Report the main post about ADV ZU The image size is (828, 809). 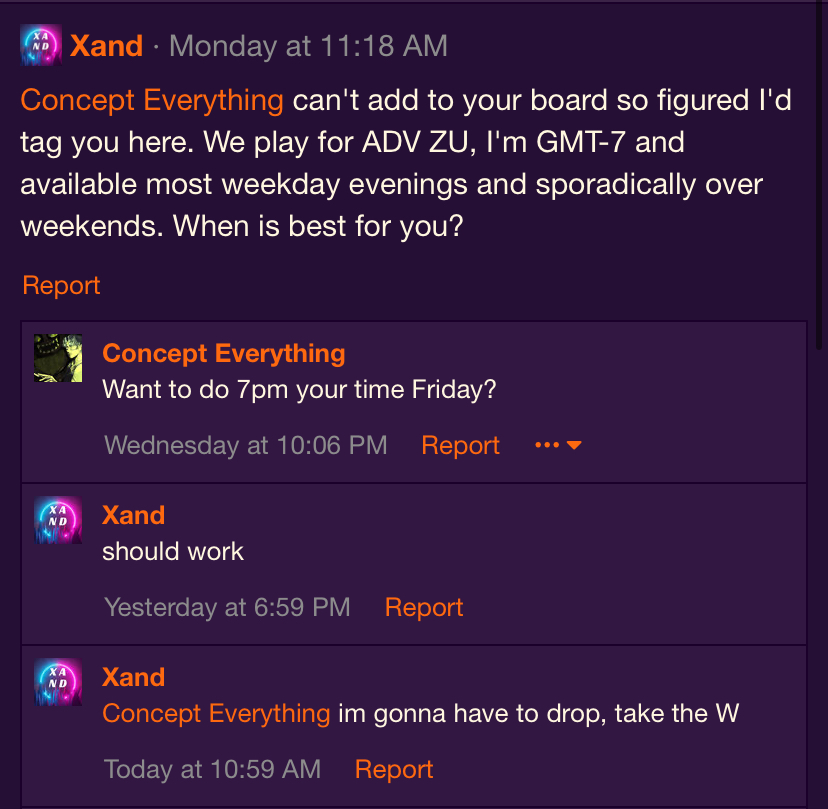point(61,285)
